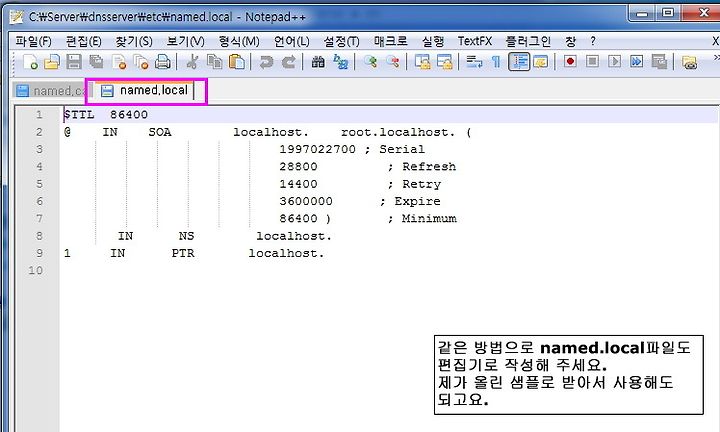Viewport: 720px width, 432px height.
Task: Open the 언어(L) language menu
Action: pos(291,41)
